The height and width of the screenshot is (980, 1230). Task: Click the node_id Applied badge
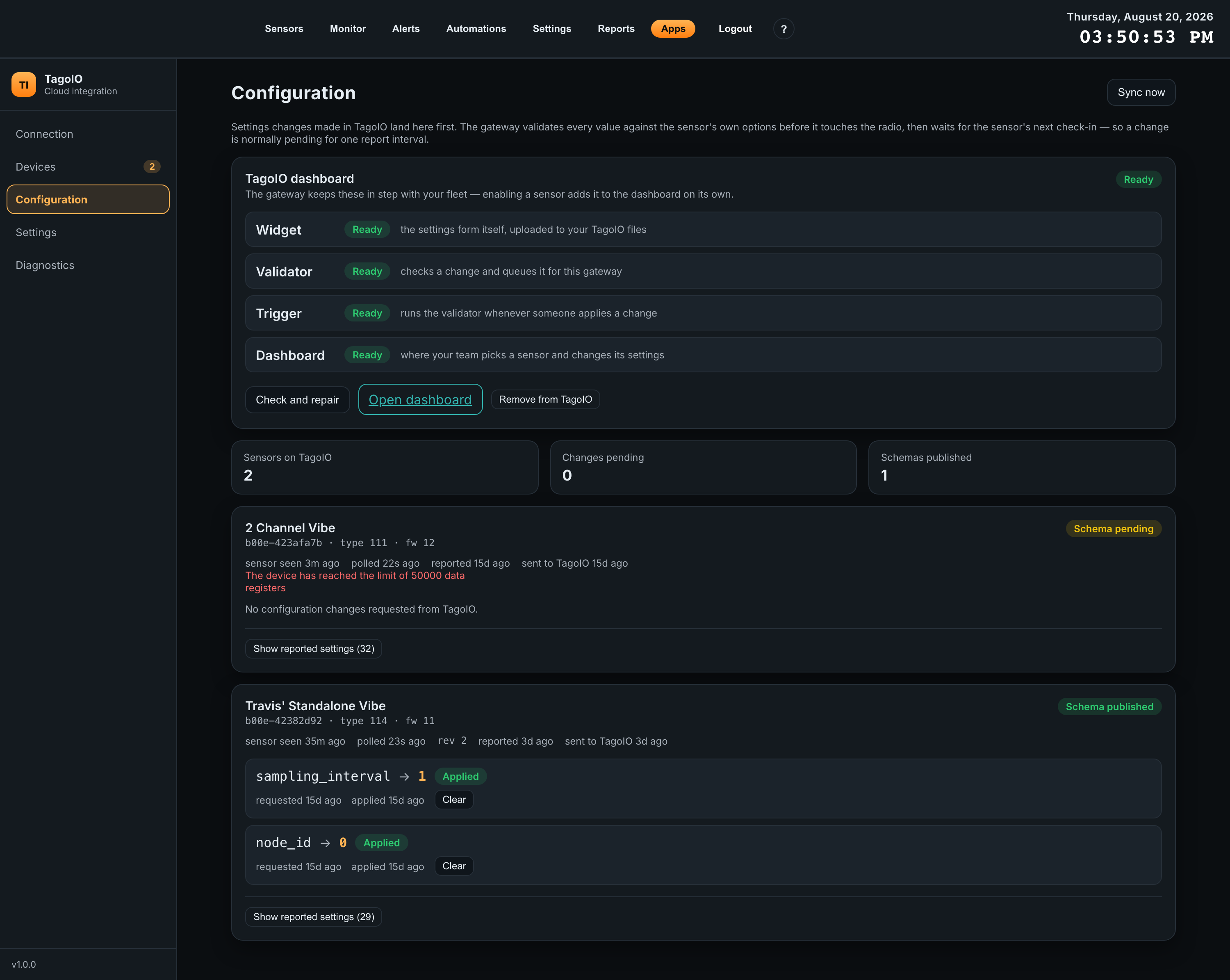(x=381, y=843)
